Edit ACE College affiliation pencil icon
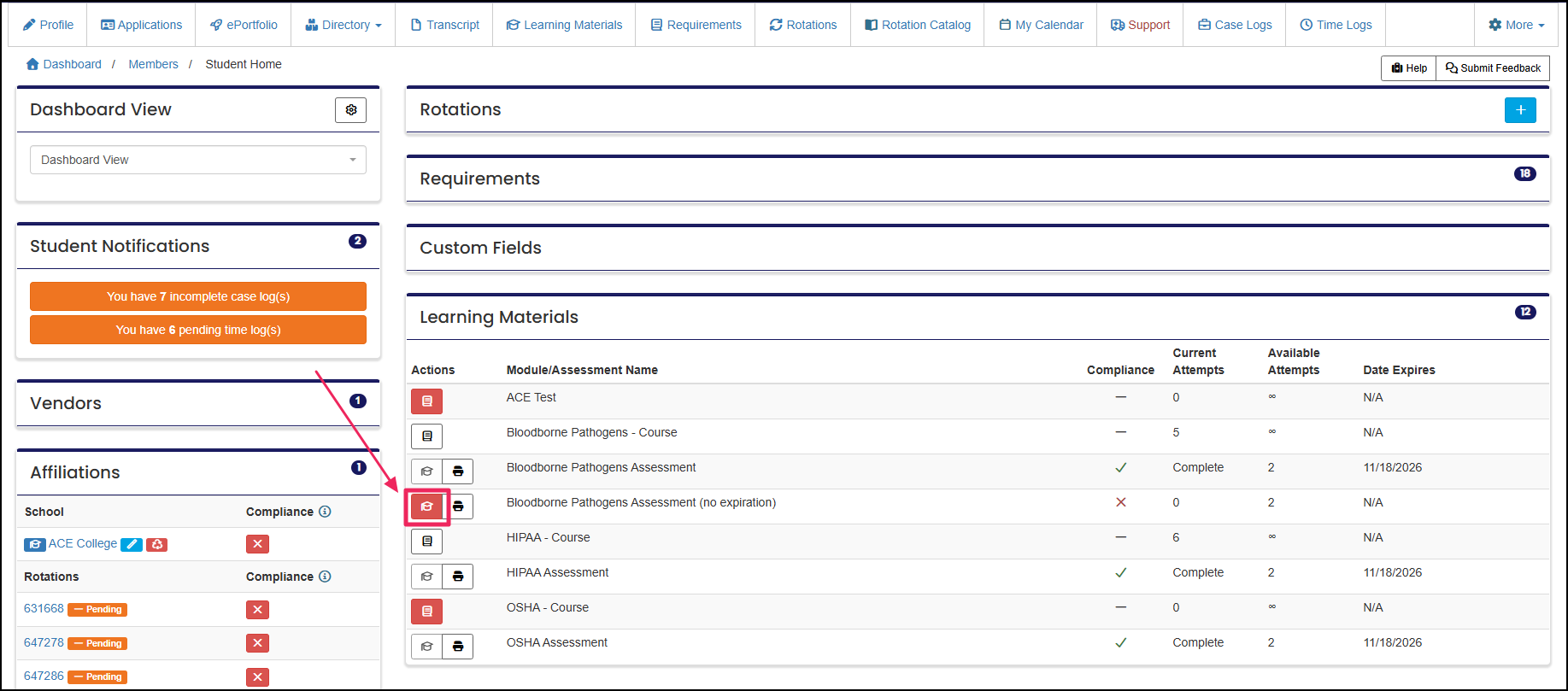This screenshot has width=1568, height=691. (132, 545)
